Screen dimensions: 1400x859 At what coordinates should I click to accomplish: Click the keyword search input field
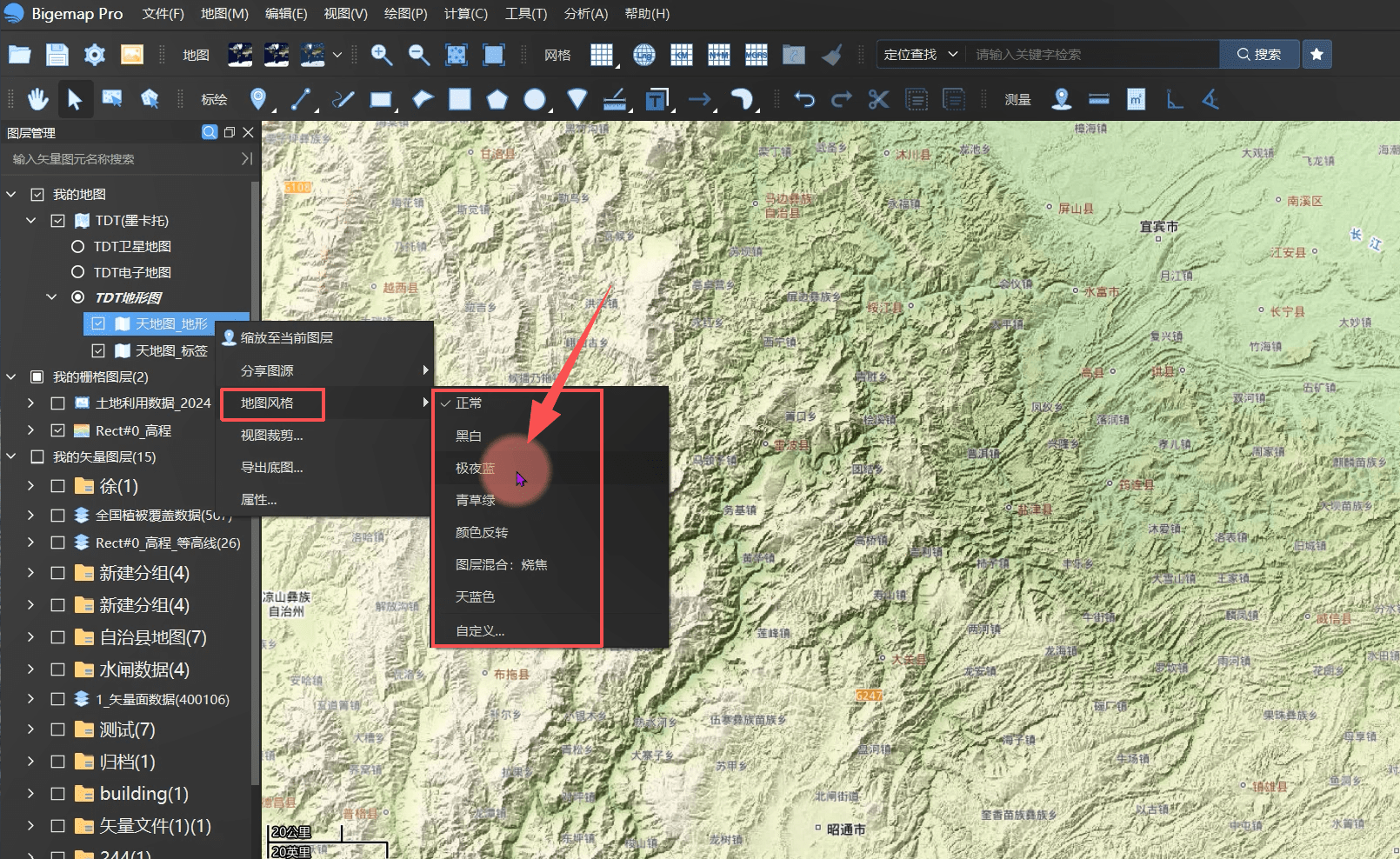tap(1094, 54)
